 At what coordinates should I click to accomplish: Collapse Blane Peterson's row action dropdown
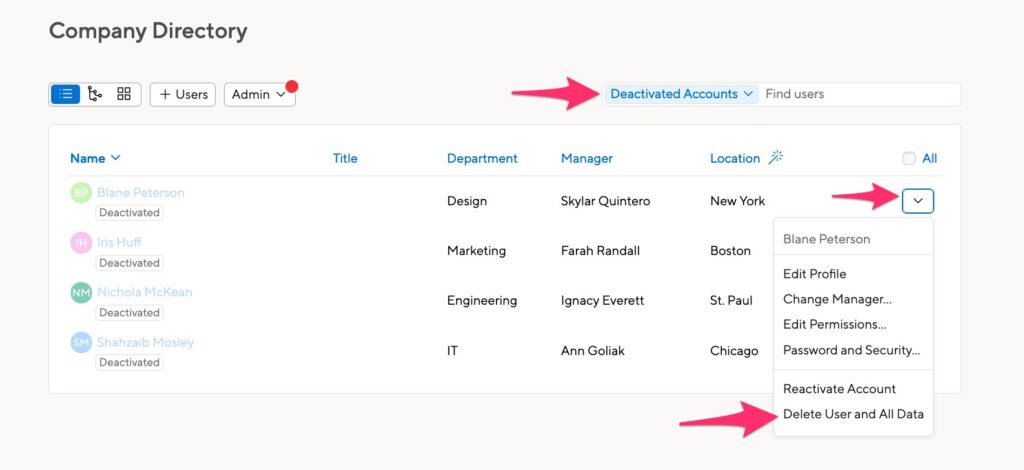(x=918, y=201)
